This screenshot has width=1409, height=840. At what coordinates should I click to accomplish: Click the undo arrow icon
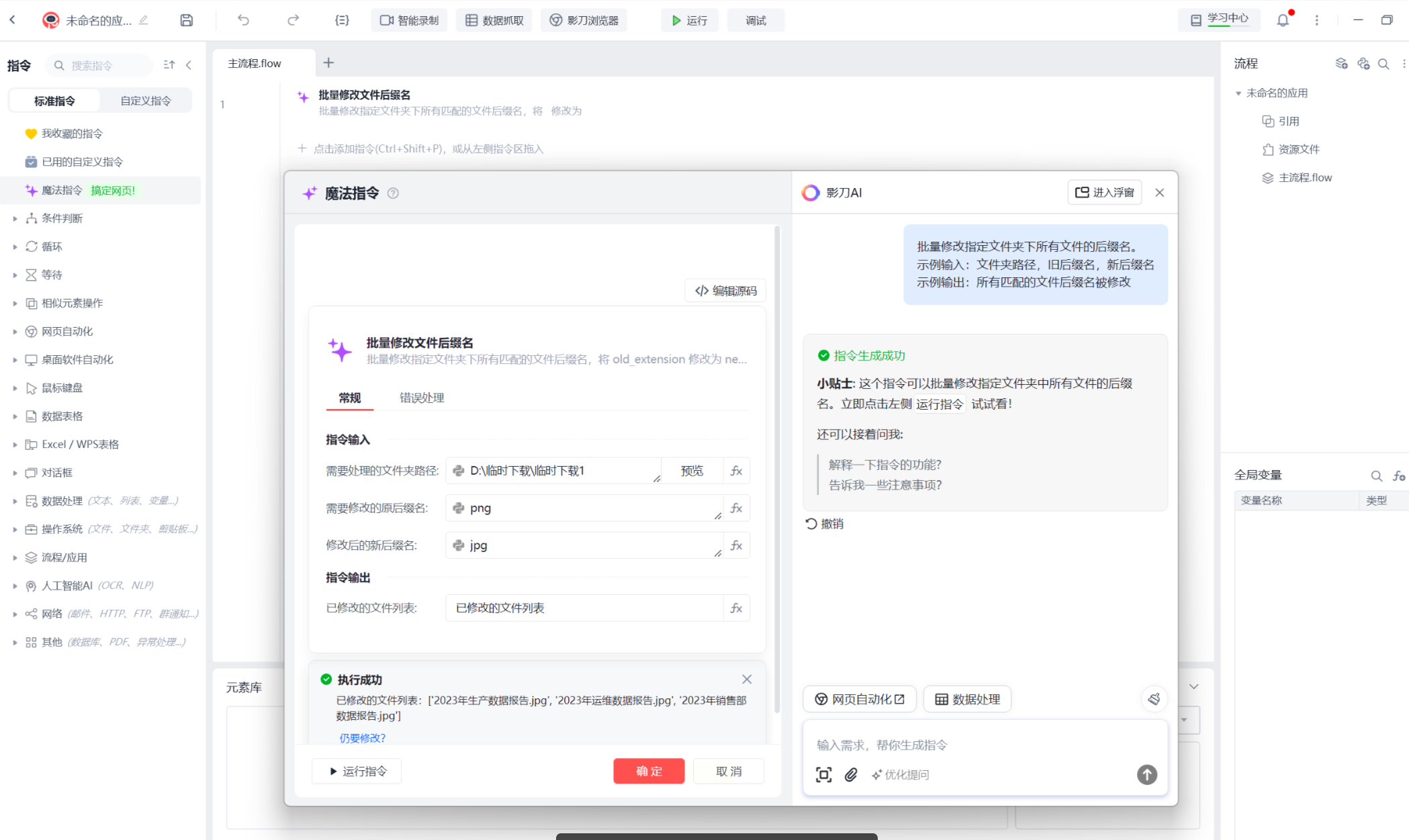pos(243,20)
